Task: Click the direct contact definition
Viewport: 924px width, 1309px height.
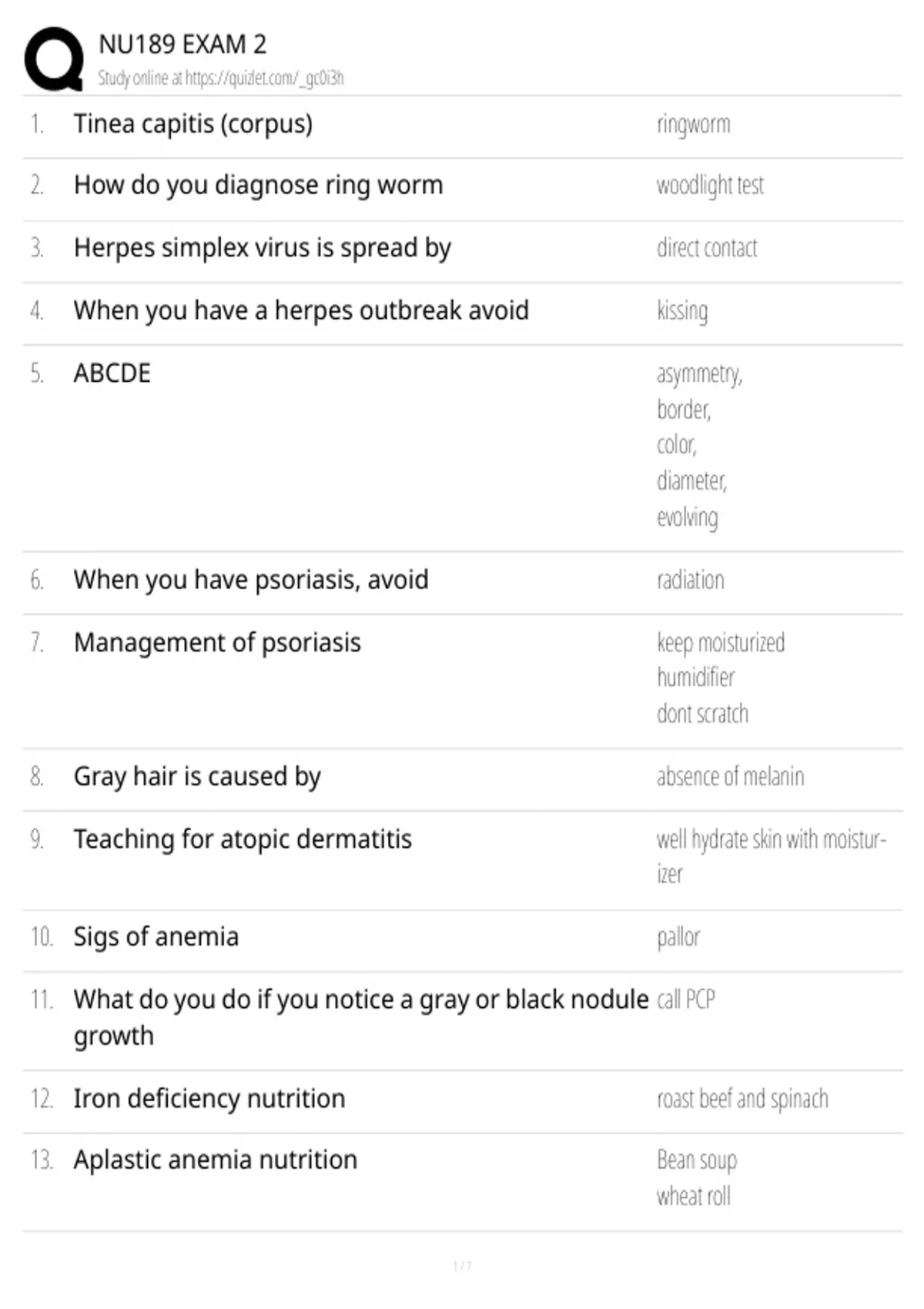Action: [707, 248]
